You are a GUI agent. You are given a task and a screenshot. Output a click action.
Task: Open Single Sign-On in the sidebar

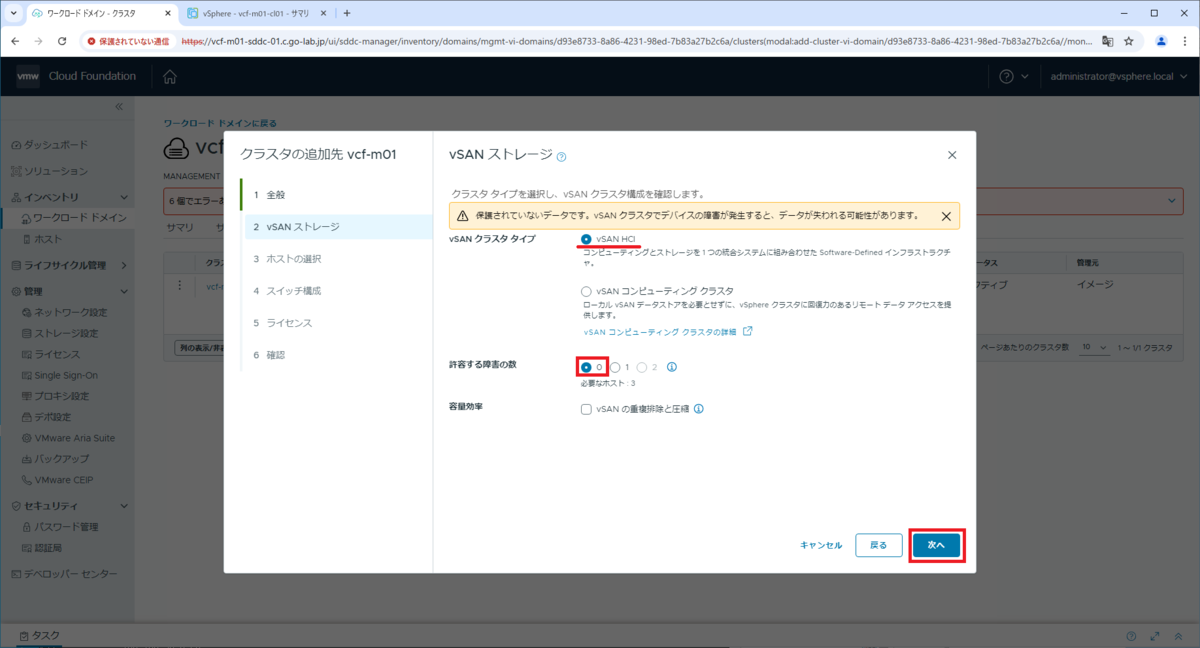[x=59, y=375]
